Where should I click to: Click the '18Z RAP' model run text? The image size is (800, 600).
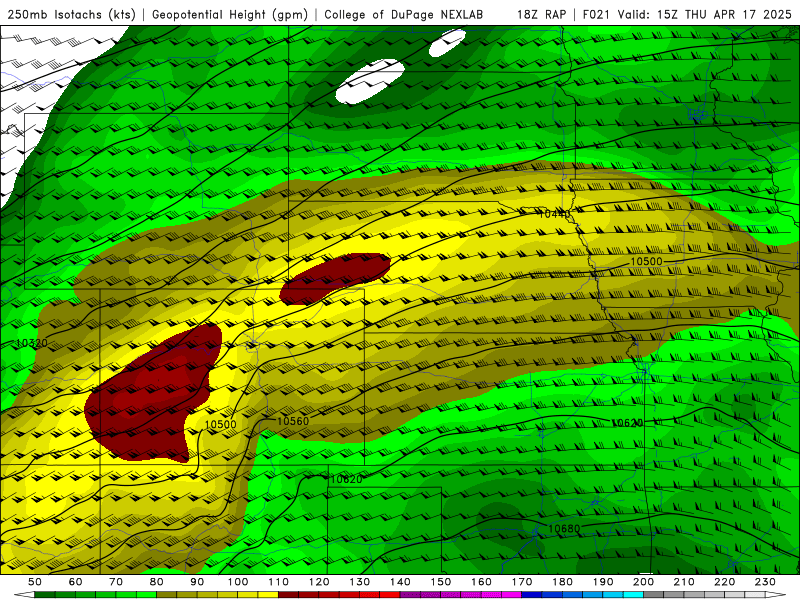point(541,15)
